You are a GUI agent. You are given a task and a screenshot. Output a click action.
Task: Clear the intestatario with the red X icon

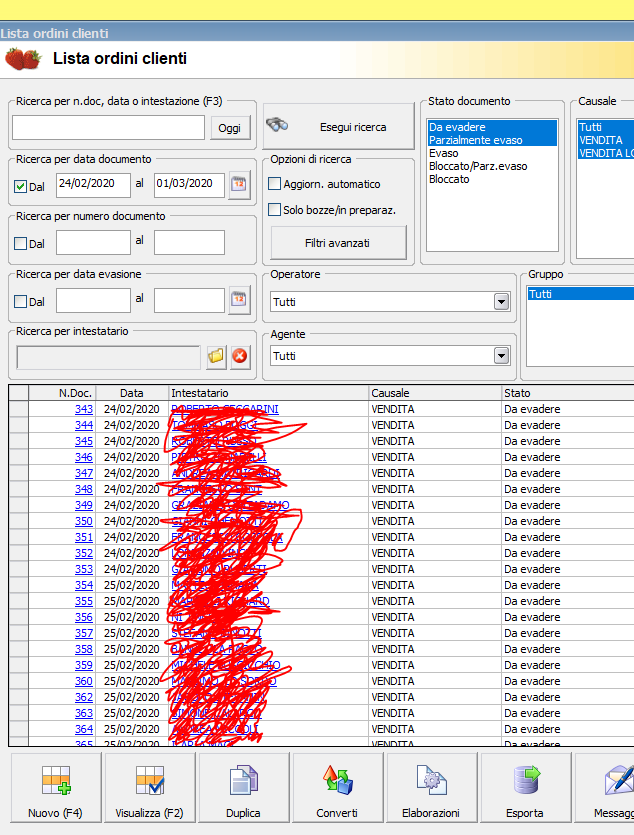[x=240, y=356]
